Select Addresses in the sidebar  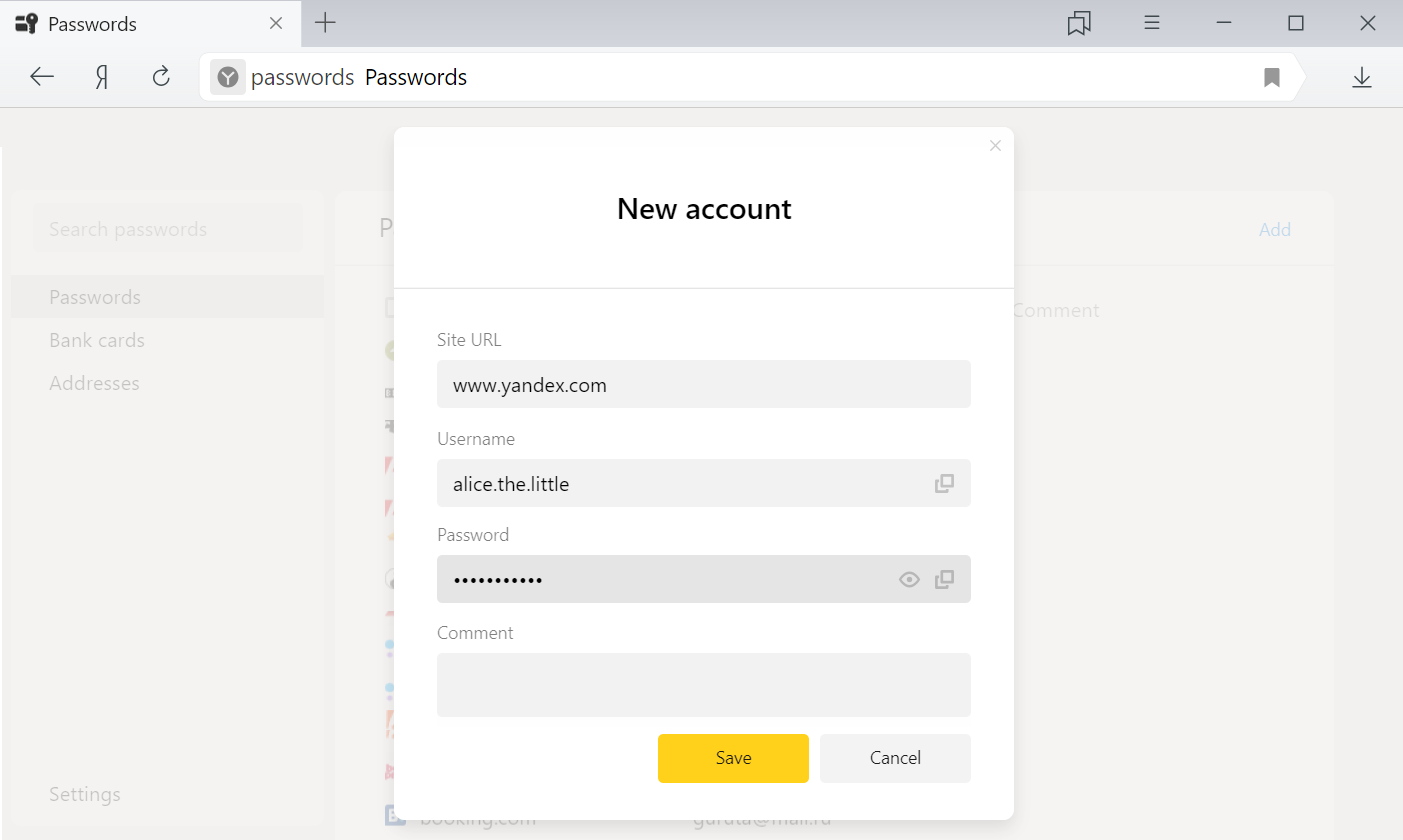click(x=94, y=383)
